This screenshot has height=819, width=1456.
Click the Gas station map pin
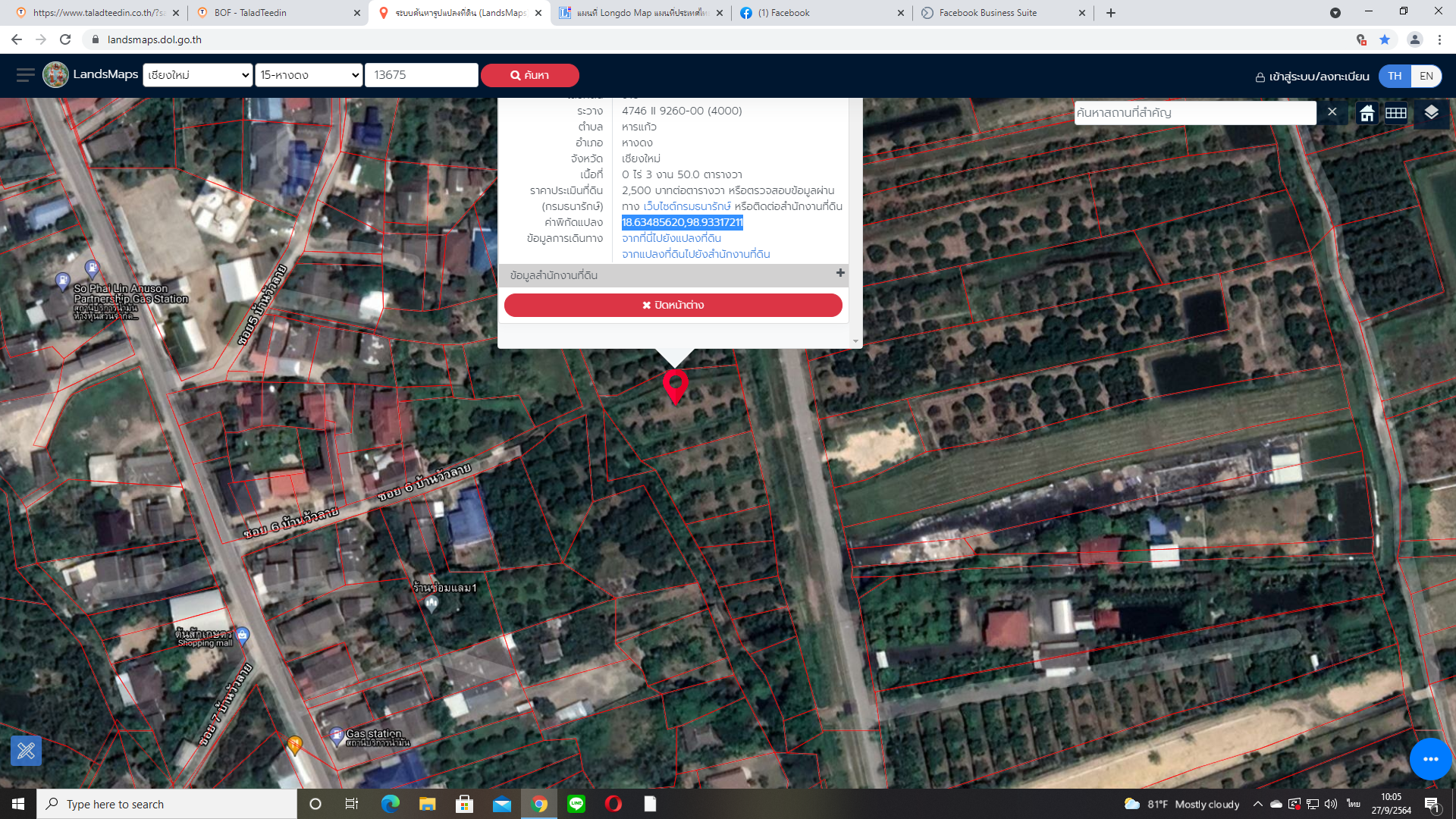(337, 736)
